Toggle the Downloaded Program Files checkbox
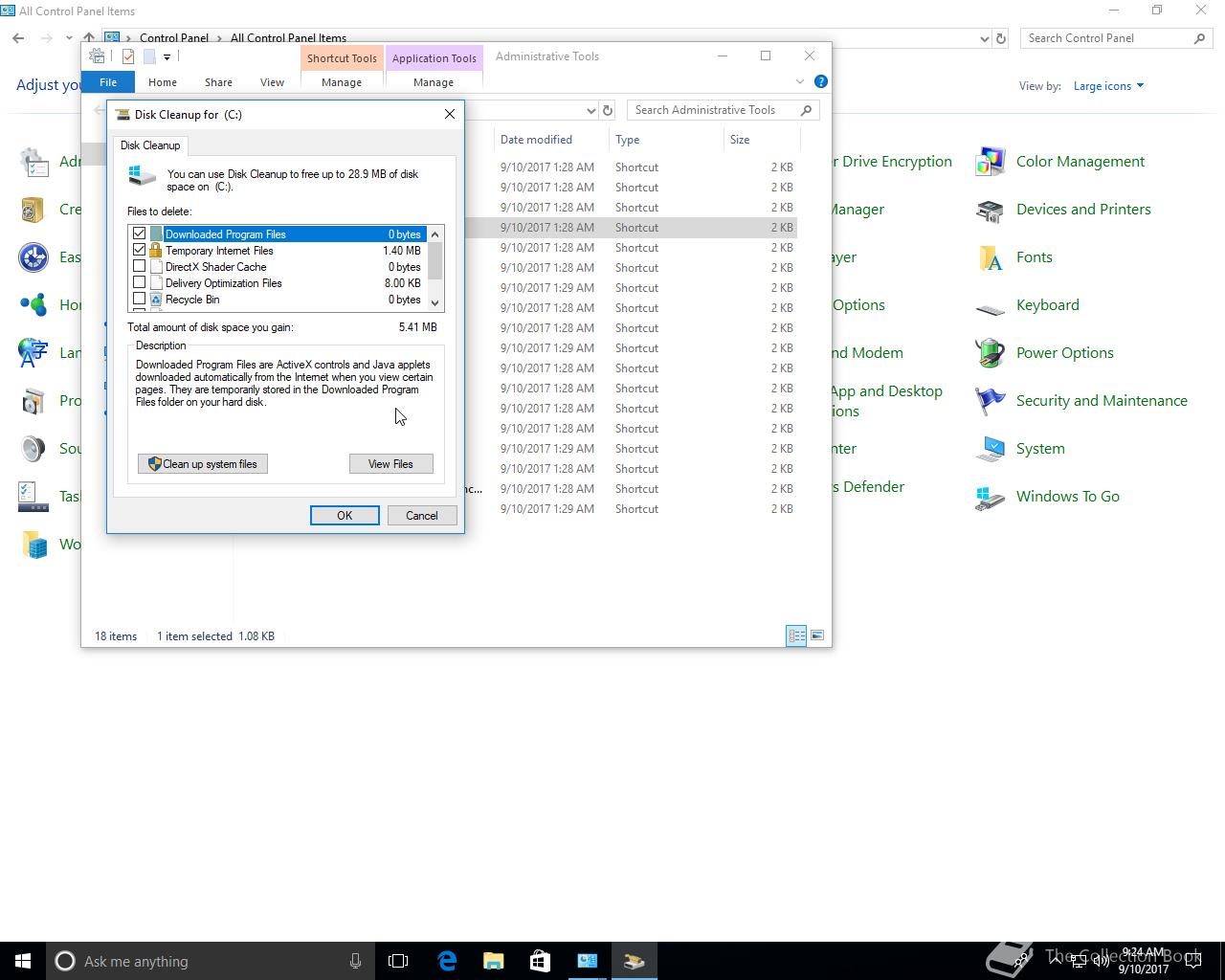The height and width of the screenshot is (980, 1225). pyautogui.click(x=140, y=234)
